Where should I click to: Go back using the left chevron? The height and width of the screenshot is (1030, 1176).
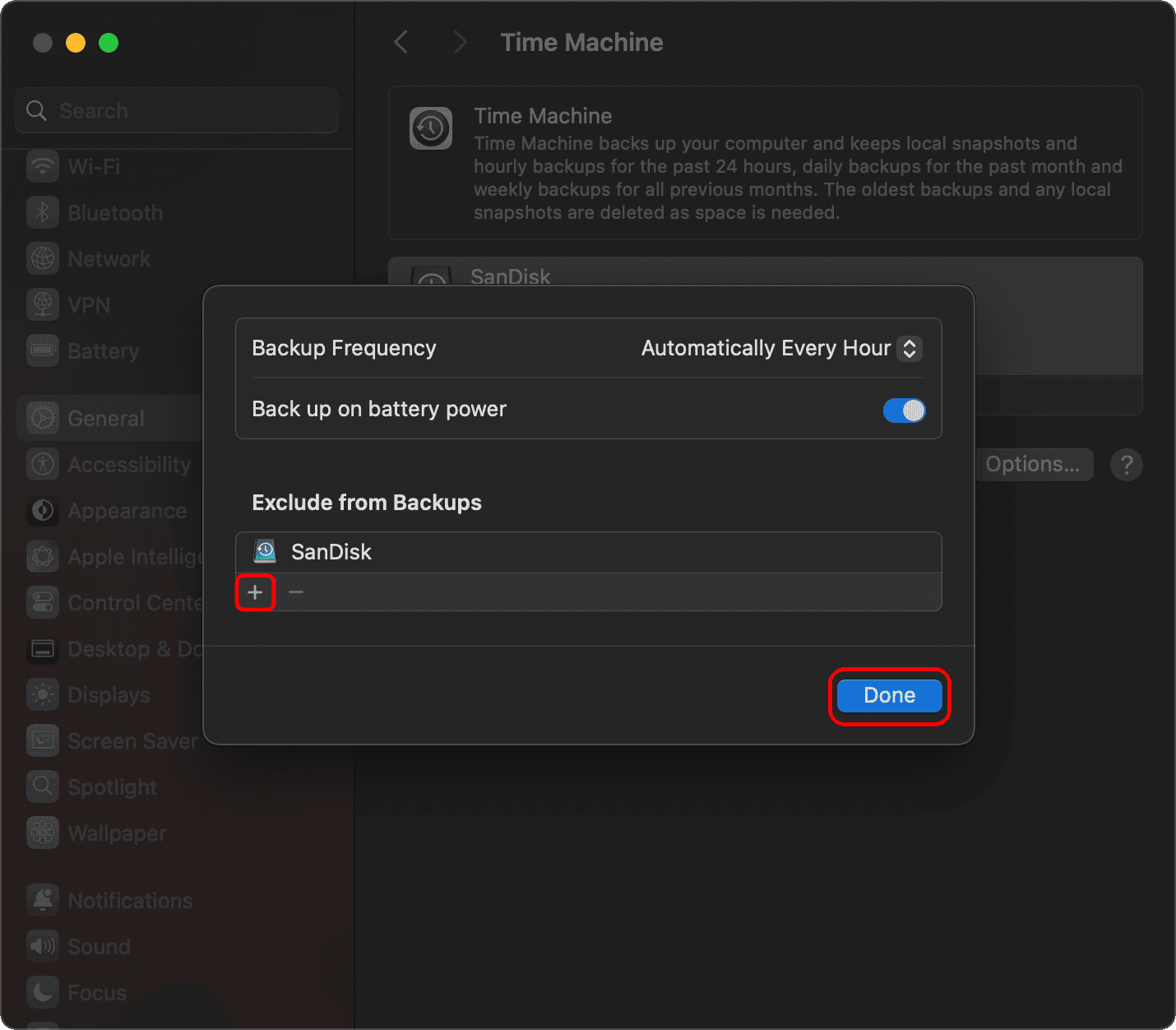pyautogui.click(x=401, y=43)
